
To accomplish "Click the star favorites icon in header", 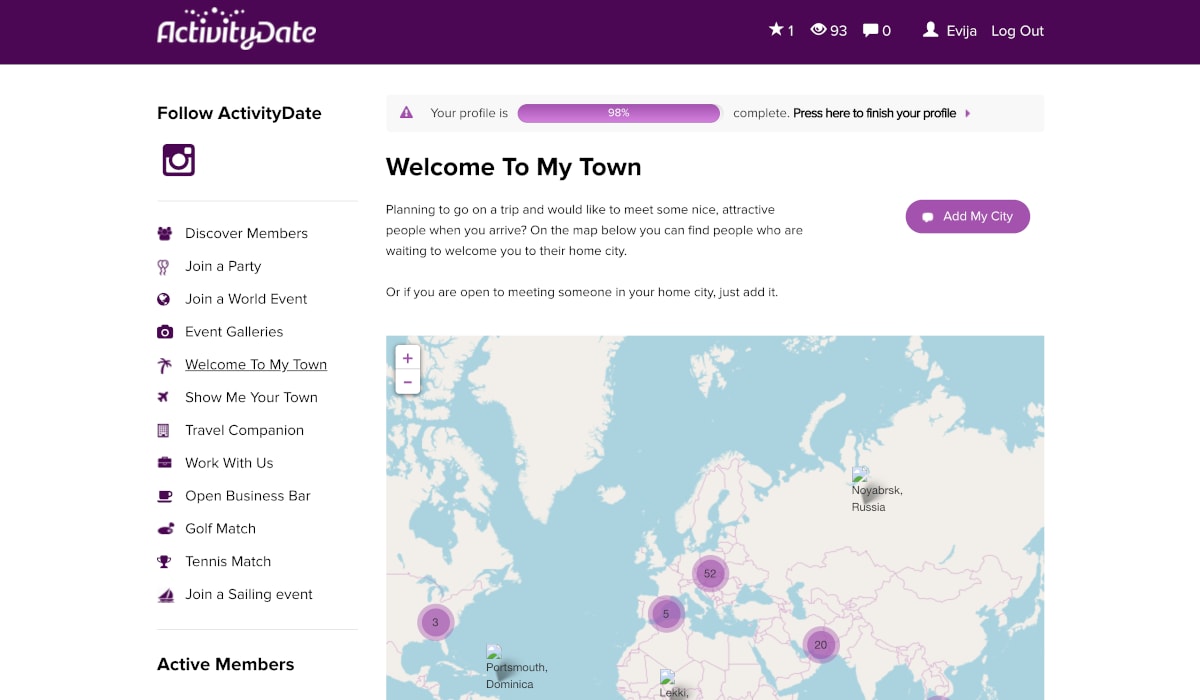I will point(776,30).
